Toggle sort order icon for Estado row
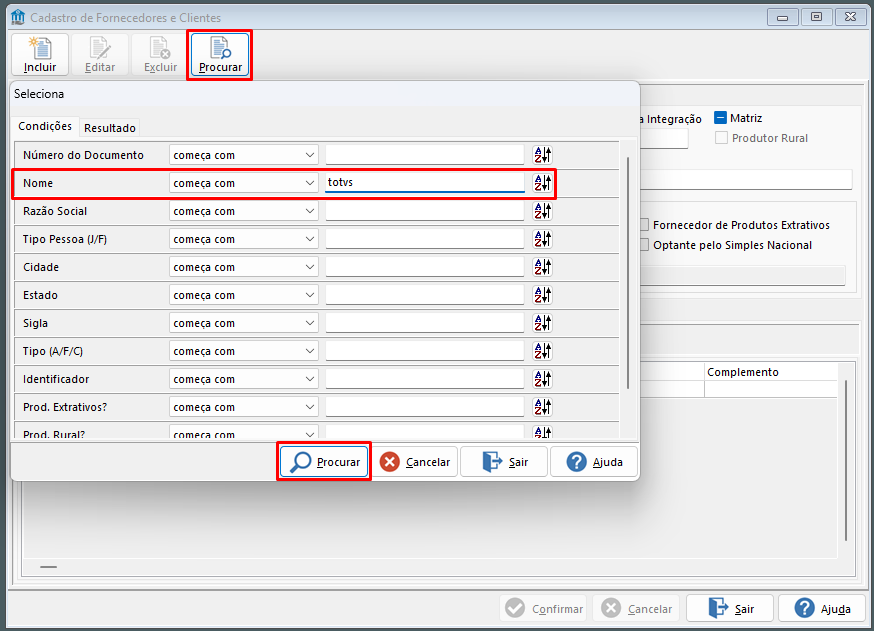Viewport: 874px width, 631px height. [x=542, y=295]
